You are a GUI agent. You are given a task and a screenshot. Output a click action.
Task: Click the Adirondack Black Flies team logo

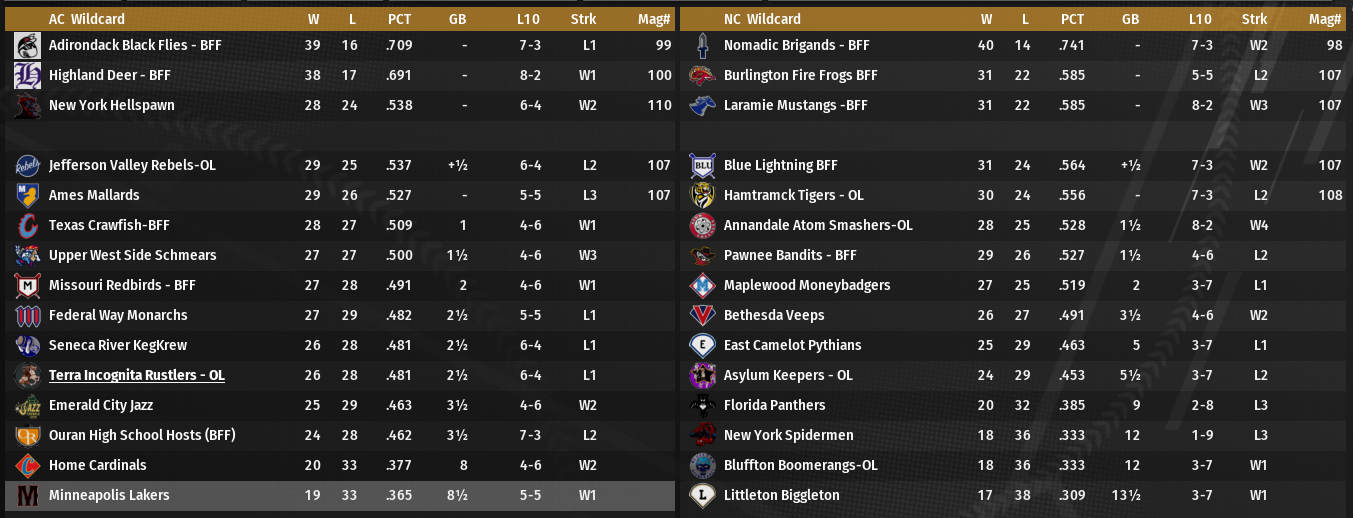(x=27, y=45)
